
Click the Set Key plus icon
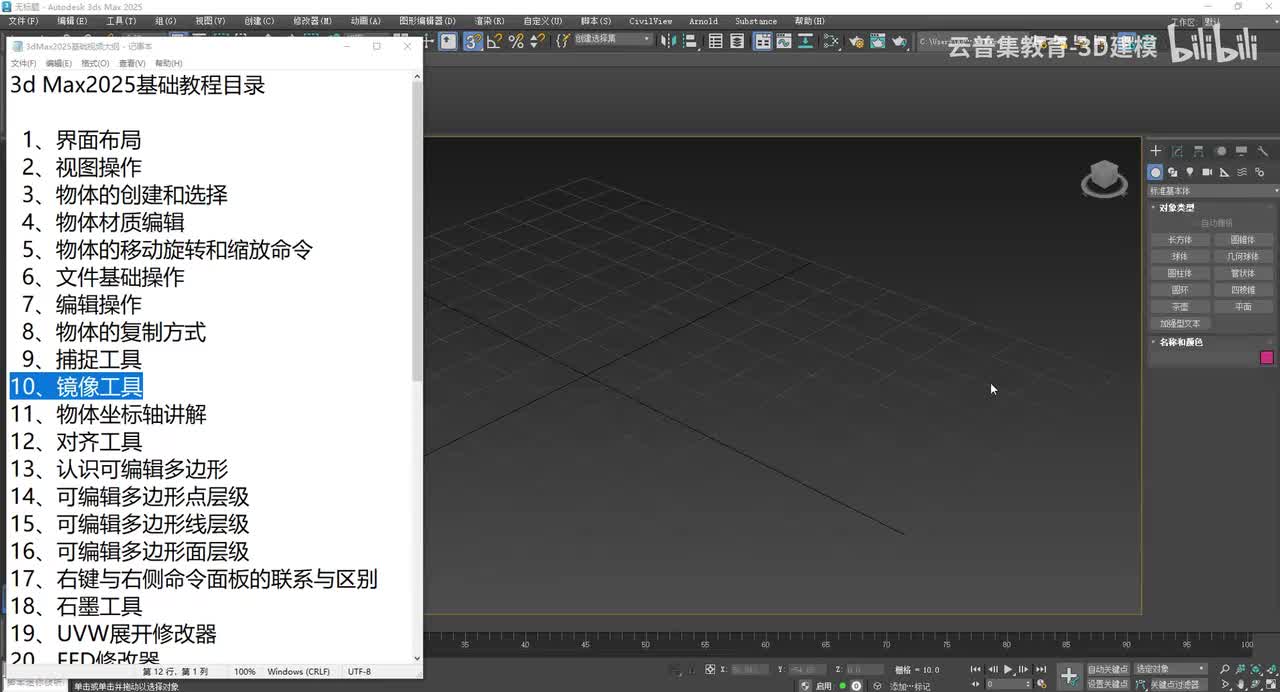pyautogui.click(x=1069, y=676)
